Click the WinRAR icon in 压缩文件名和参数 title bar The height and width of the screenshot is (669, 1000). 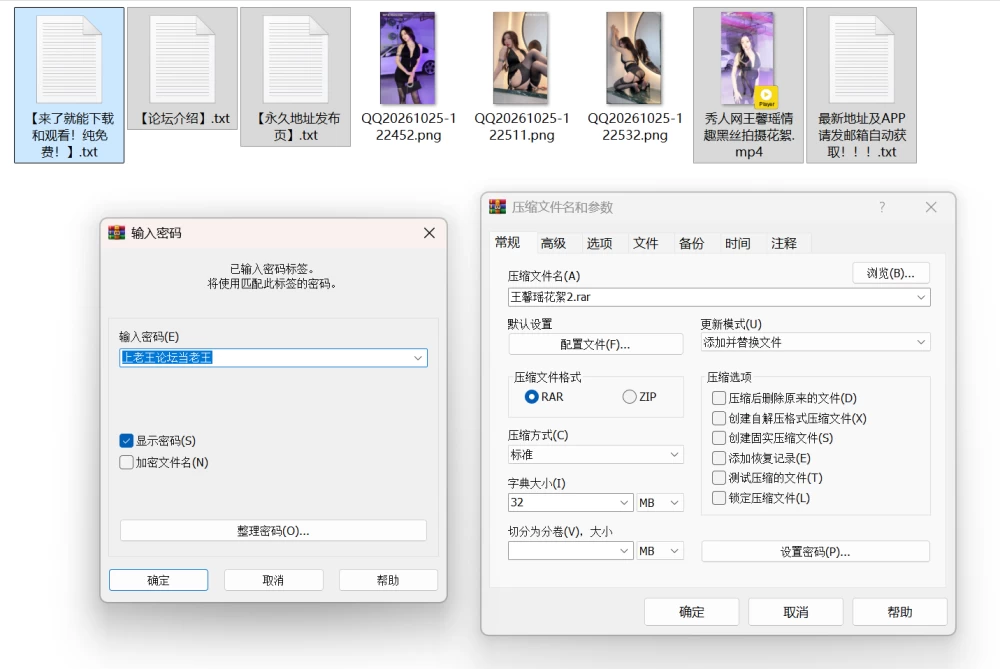pos(497,207)
